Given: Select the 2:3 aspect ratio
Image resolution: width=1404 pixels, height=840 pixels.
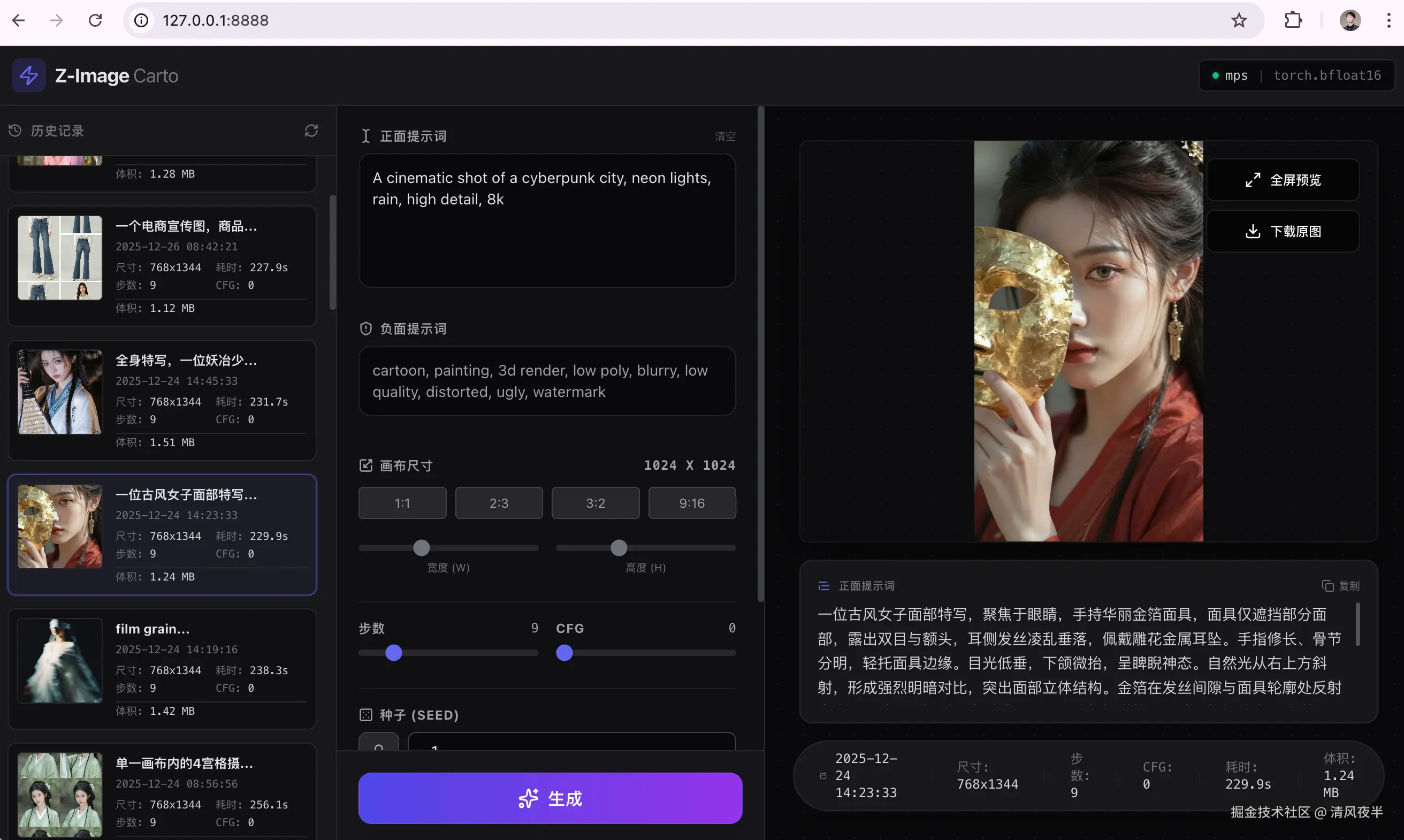Looking at the screenshot, I should (x=499, y=503).
